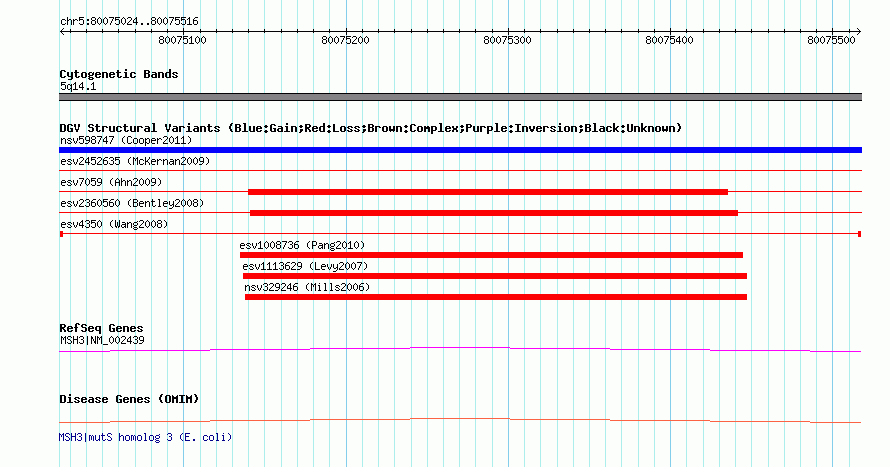890x467 pixels.
Task: Click the 5q14.1 band label
Action: pyautogui.click(x=78, y=86)
